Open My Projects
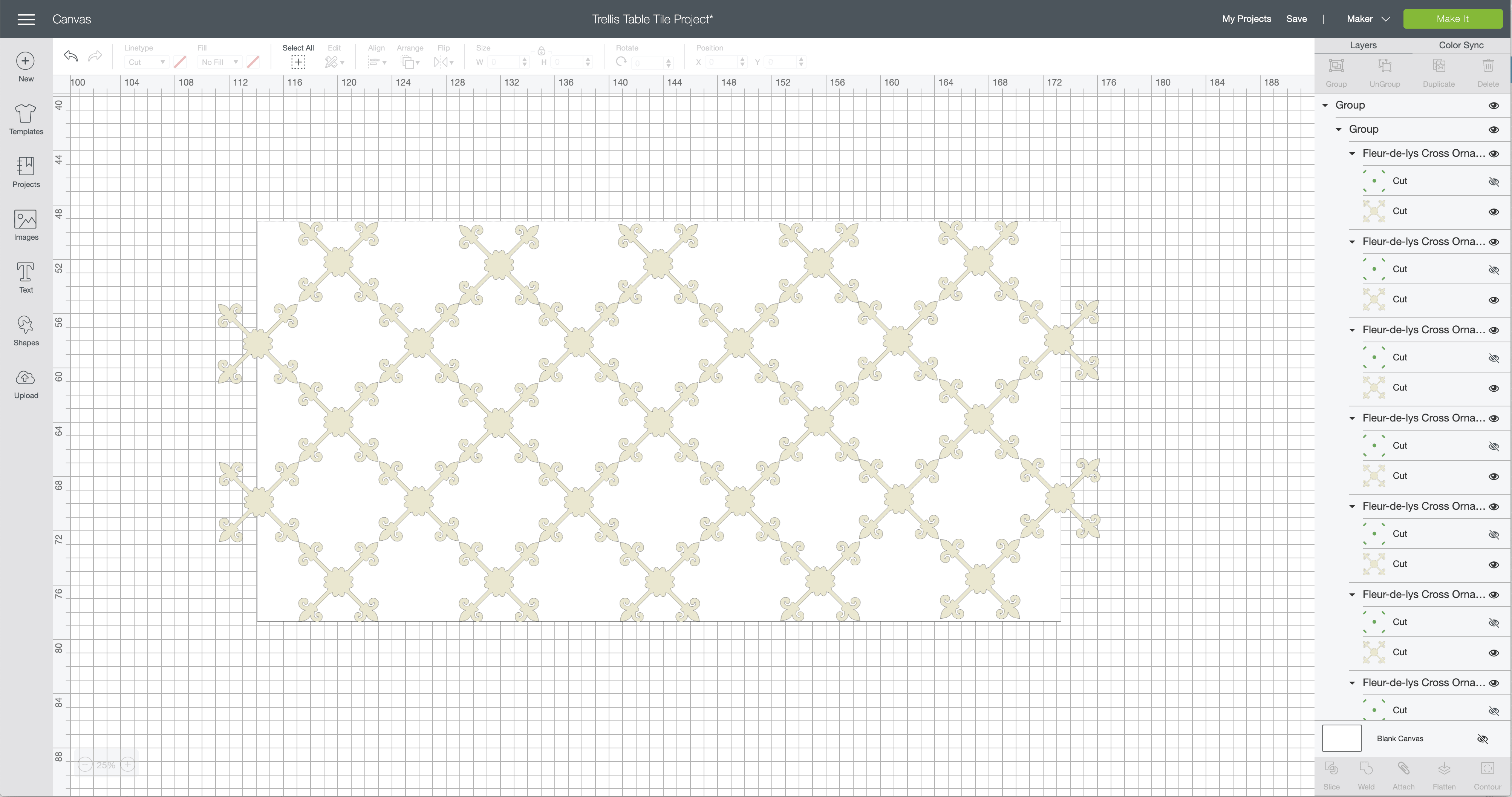This screenshot has height=797, width=1512. point(1246,19)
